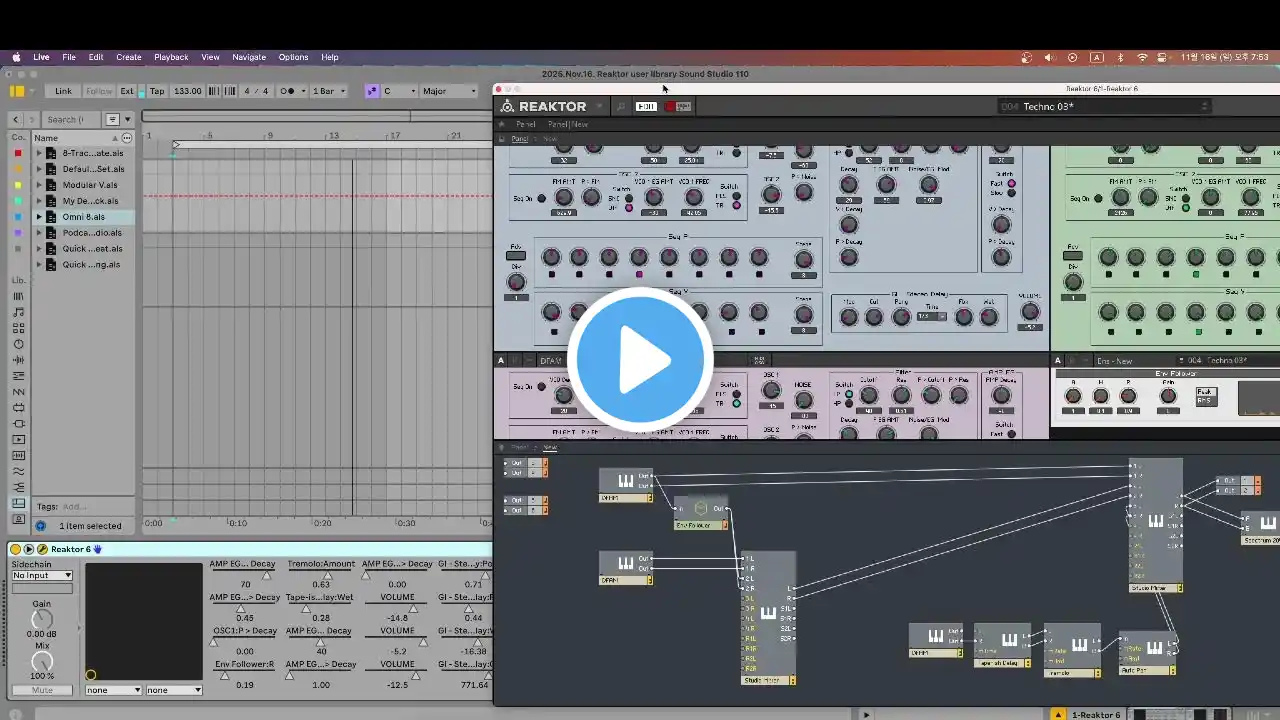Open the Sounds browser category icon
1280x720 pixels.
[x=18, y=297]
